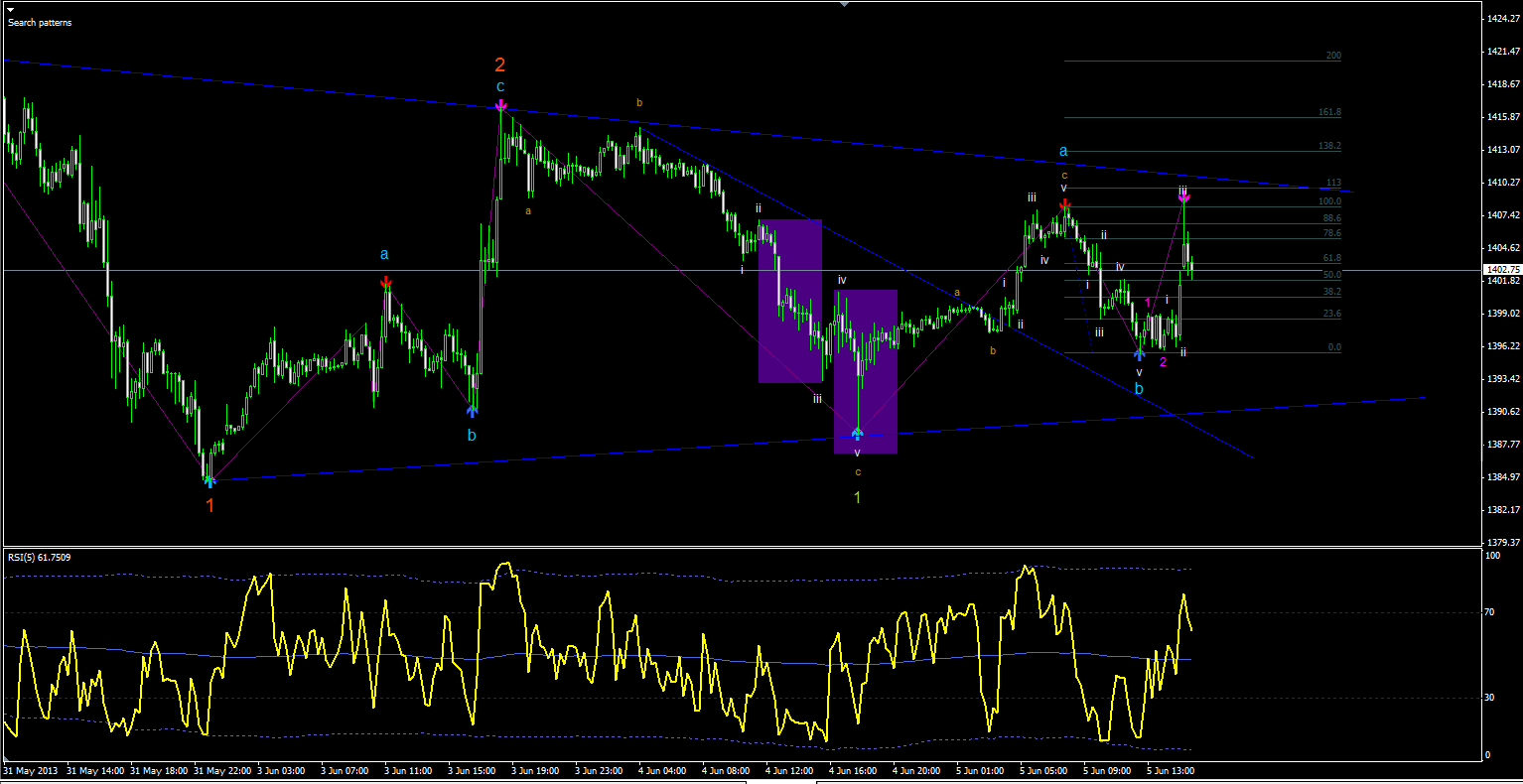The height and width of the screenshot is (784, 1523).
Task: Click the RSI(5) indicator label
Action: 39,558
